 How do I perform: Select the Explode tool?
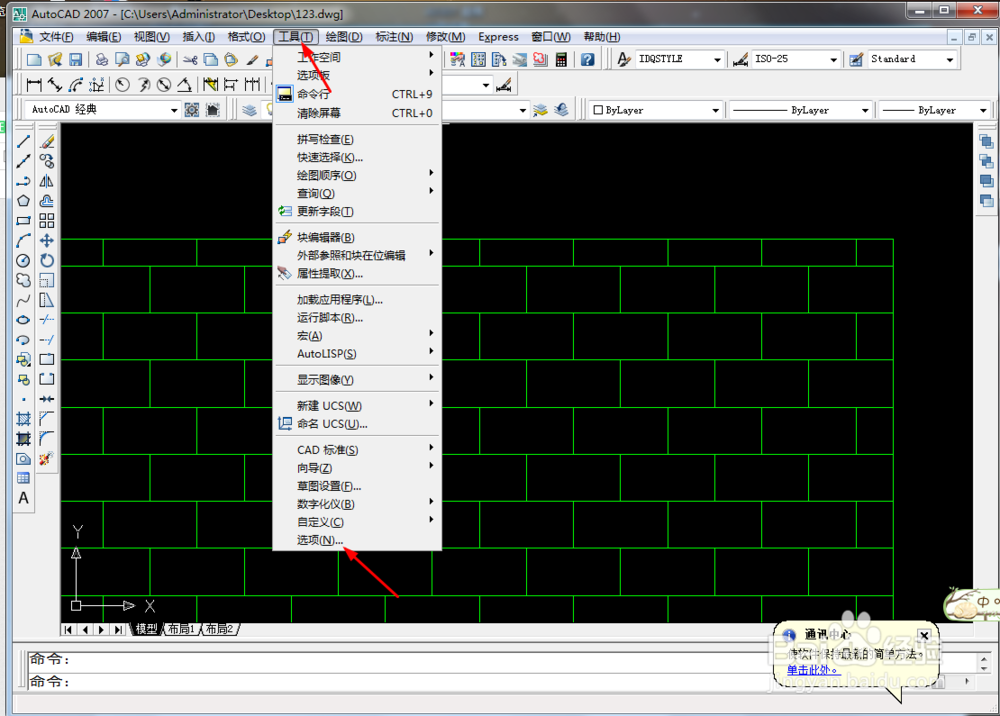47,458
